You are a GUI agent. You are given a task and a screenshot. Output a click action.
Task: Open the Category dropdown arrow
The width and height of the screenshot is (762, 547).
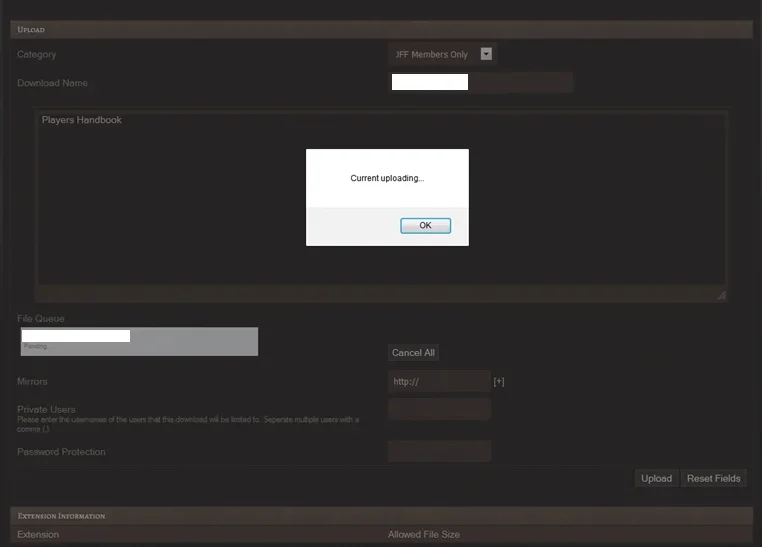(486, 54)
